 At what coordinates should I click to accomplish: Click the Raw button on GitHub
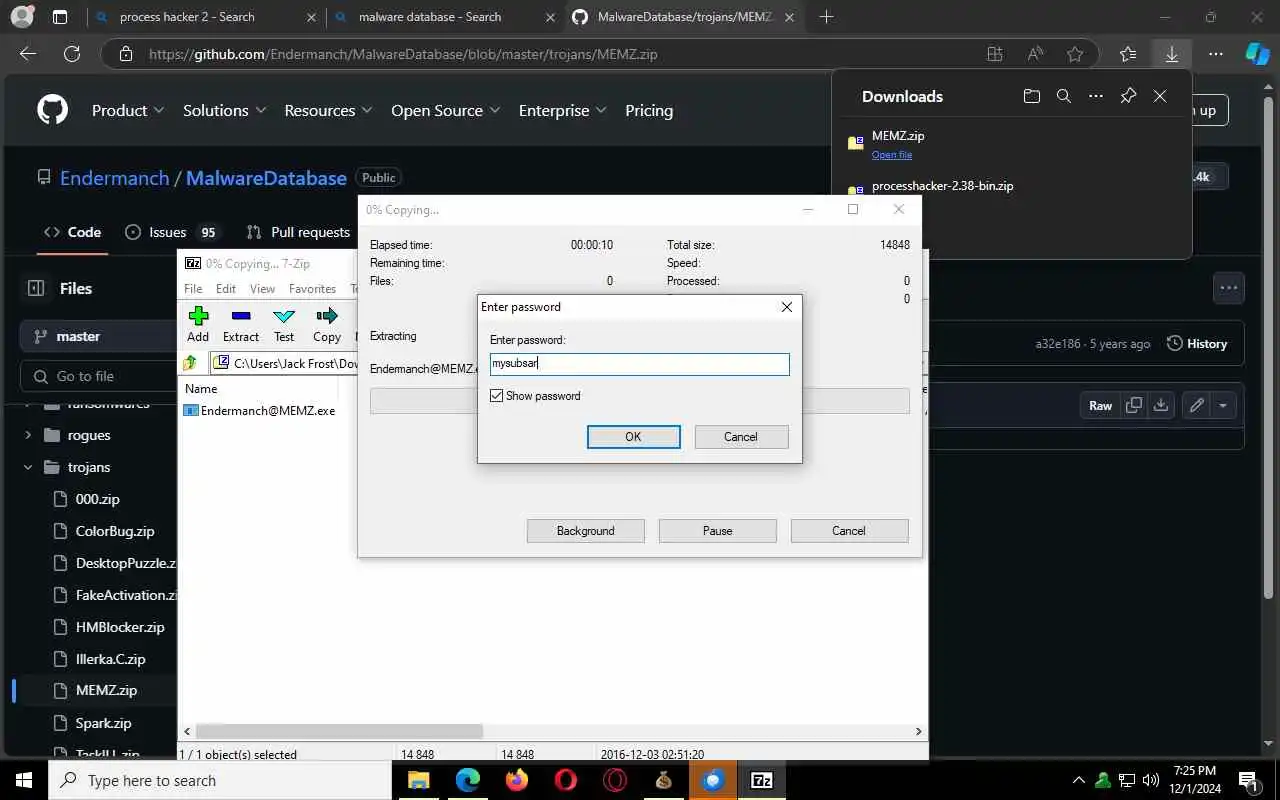coord(1100,405)
